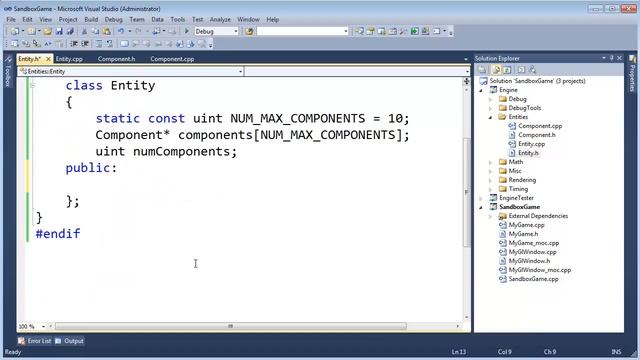Viewport: 640px width, 360px height.
Task: Click the New Project toolbar icon
Action: pyautogui.click(x=15, y=31)
